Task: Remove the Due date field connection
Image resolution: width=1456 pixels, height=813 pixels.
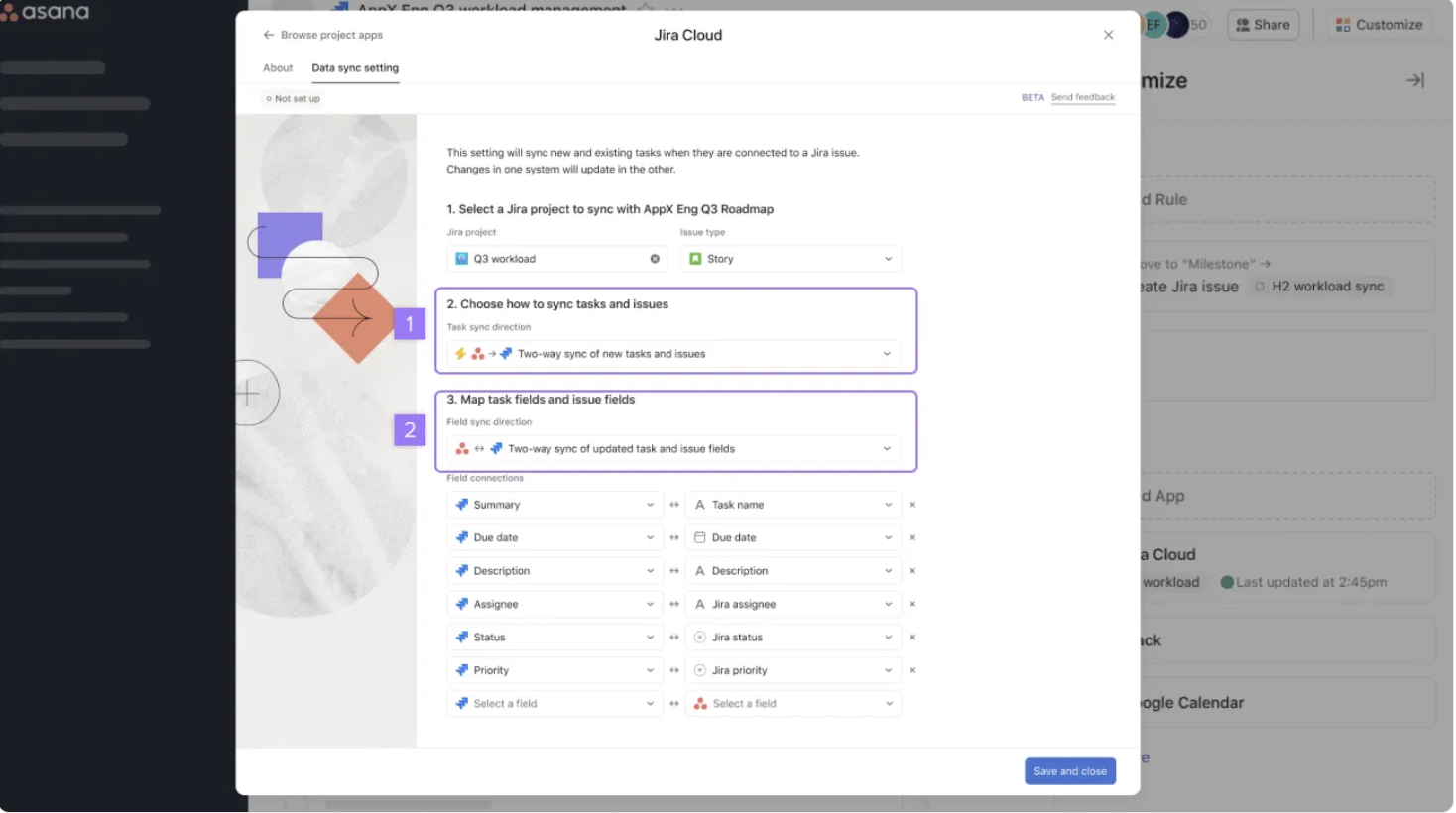Action: coord(912,537)
